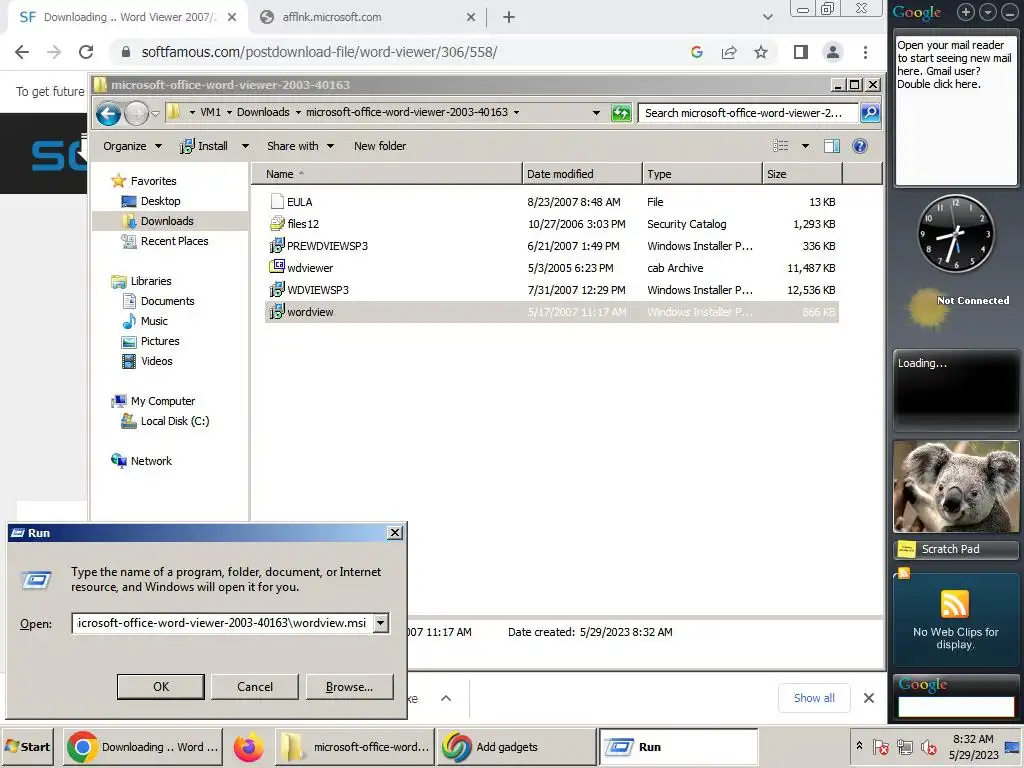Image resolution: width=1024 pixels, height=768 pixels.
Task: Click Explorer's back navigation arrow
Action: (108, 114)
